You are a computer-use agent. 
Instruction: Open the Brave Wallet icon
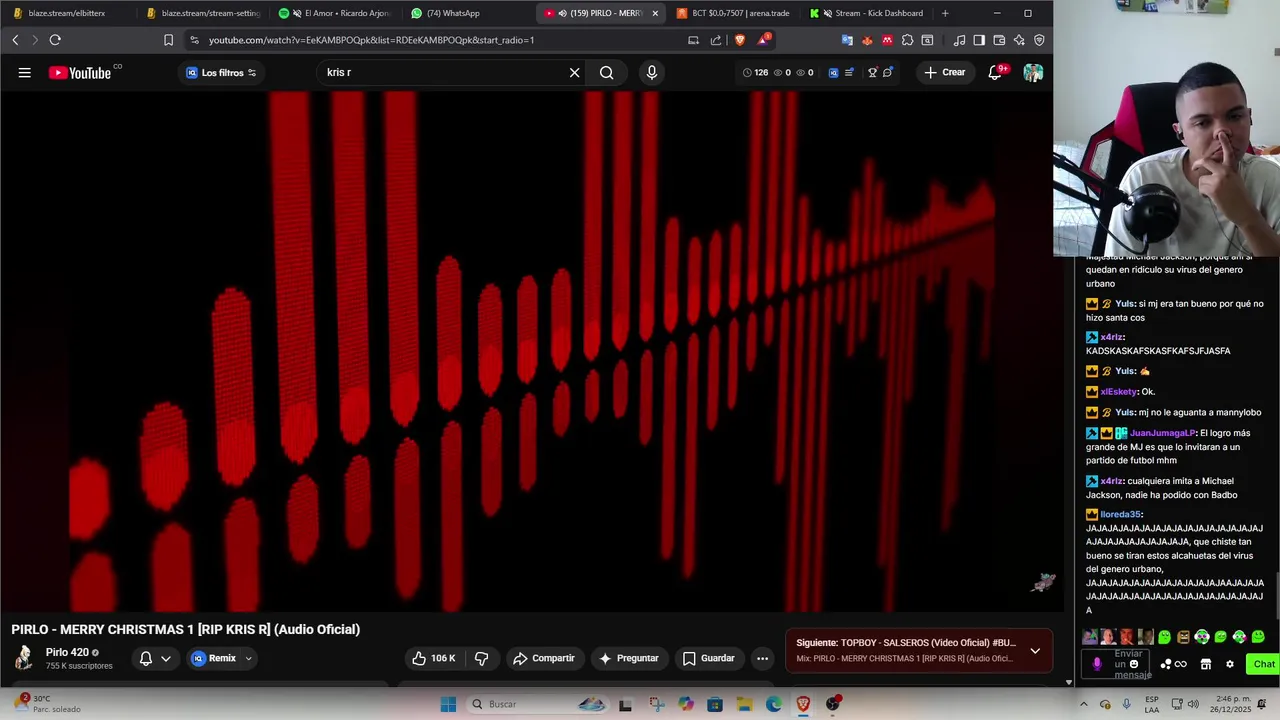click(x=999, y=40)
